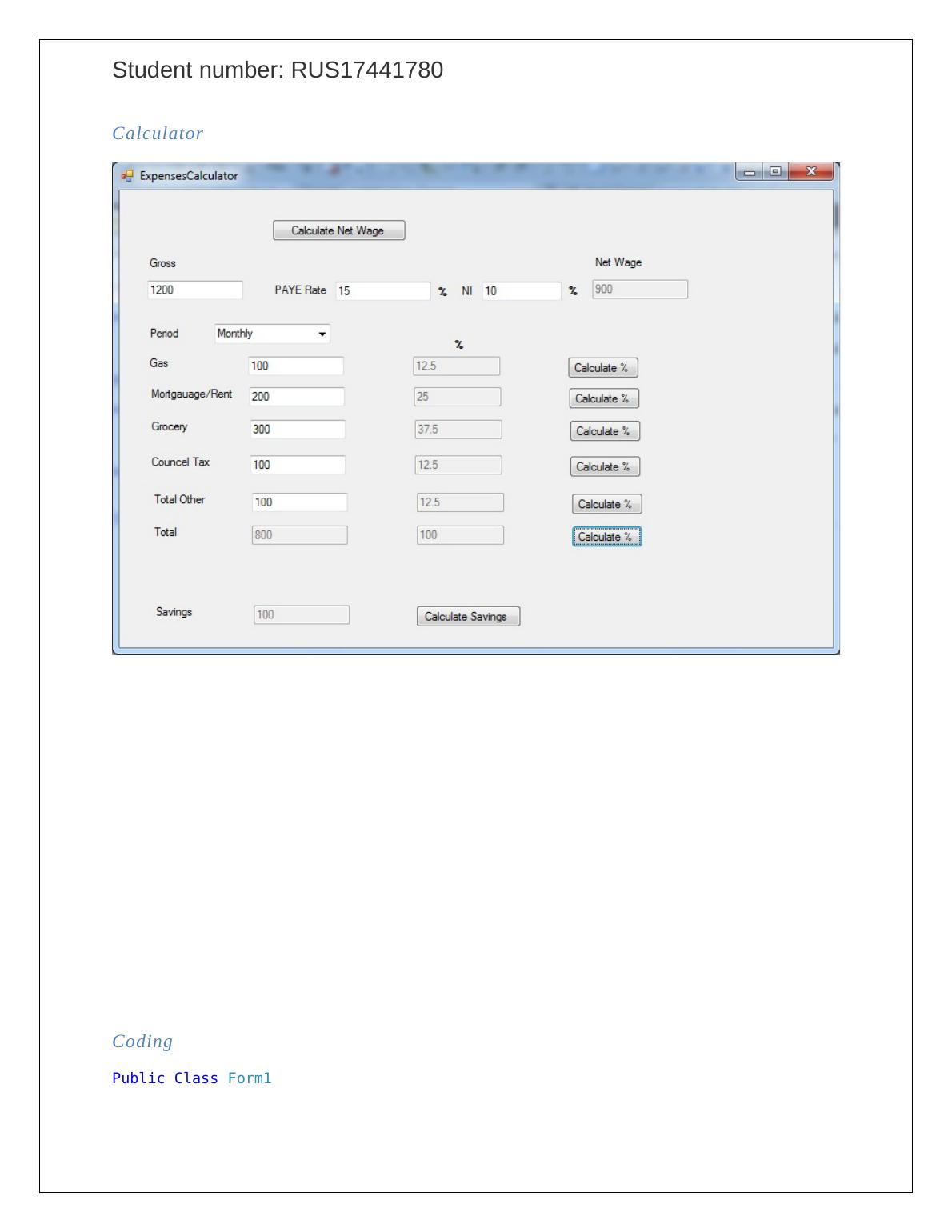
Task: Click Calculate % for Total Other row
Action: pyautogui.click(x=606, y=504)
